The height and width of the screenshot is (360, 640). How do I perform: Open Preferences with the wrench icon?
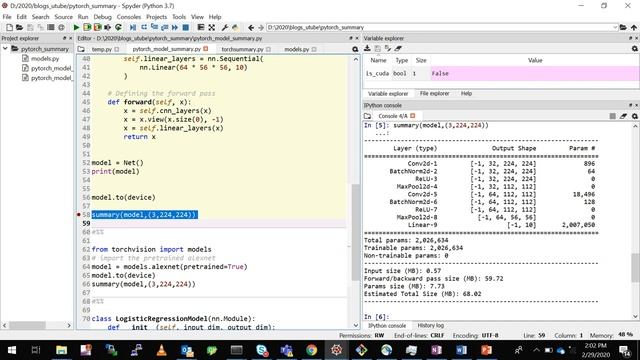point(224,27)
